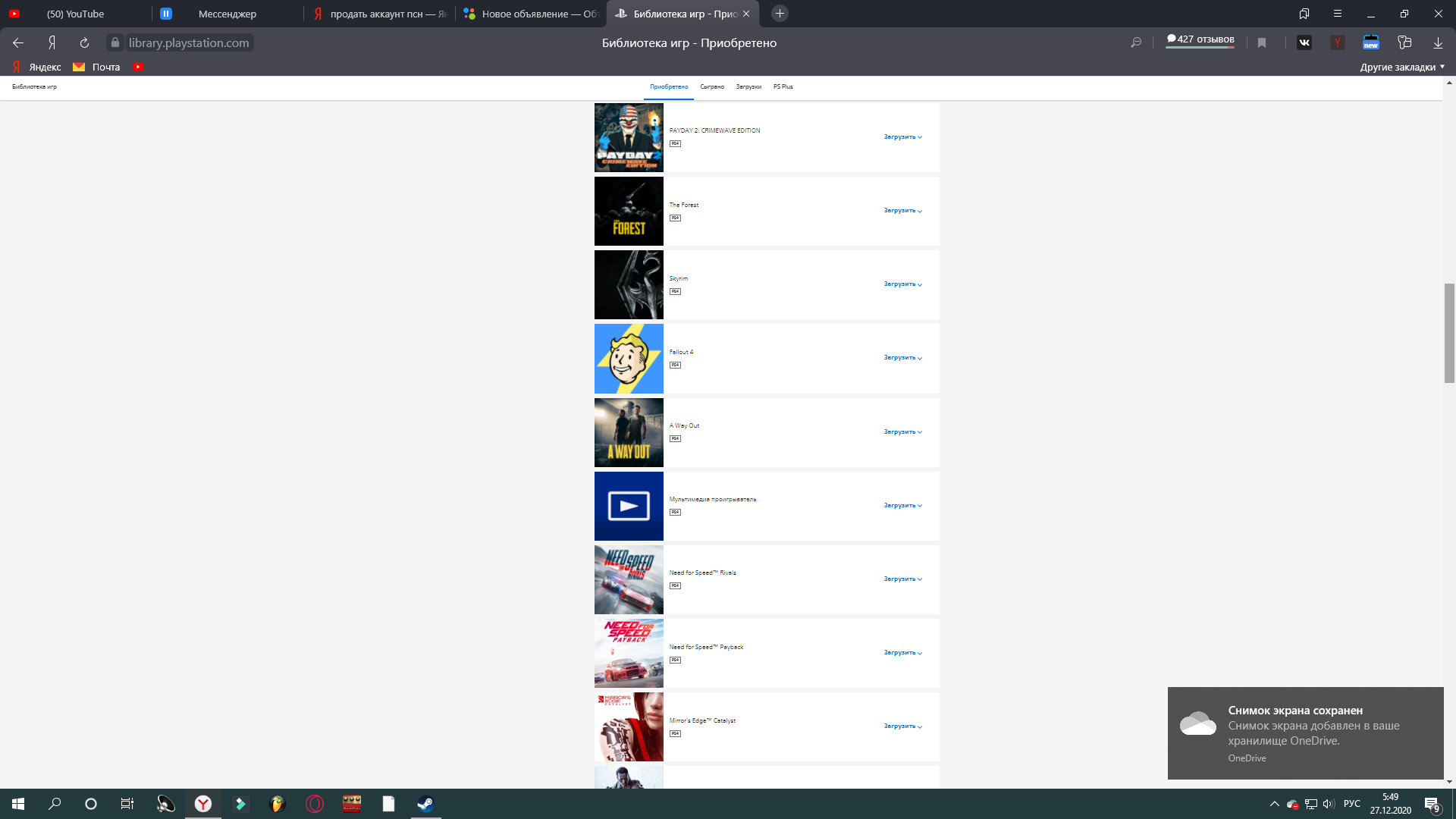Viewport: 1456px width, 819px height.
Task: Open the VK extension icon
Action: tap(1304, 43)
